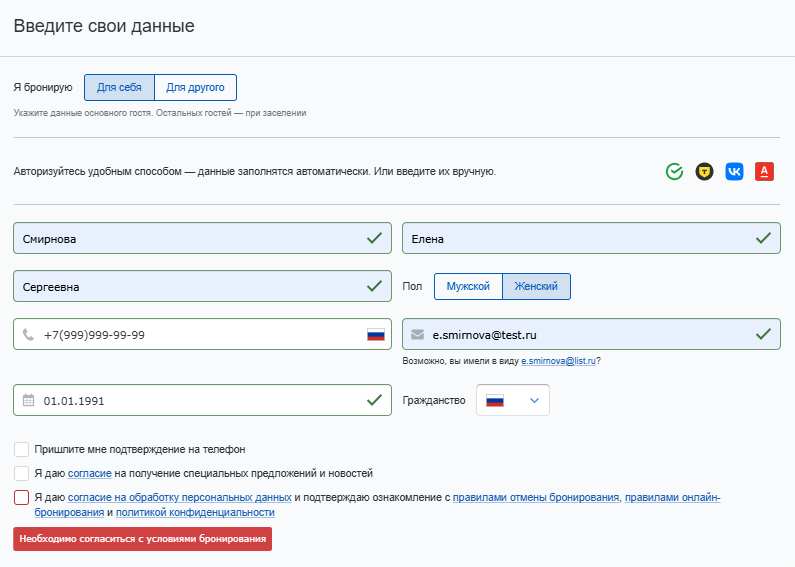
Task: Click the Russian flag in the phone field
Action: pos(376,335)
